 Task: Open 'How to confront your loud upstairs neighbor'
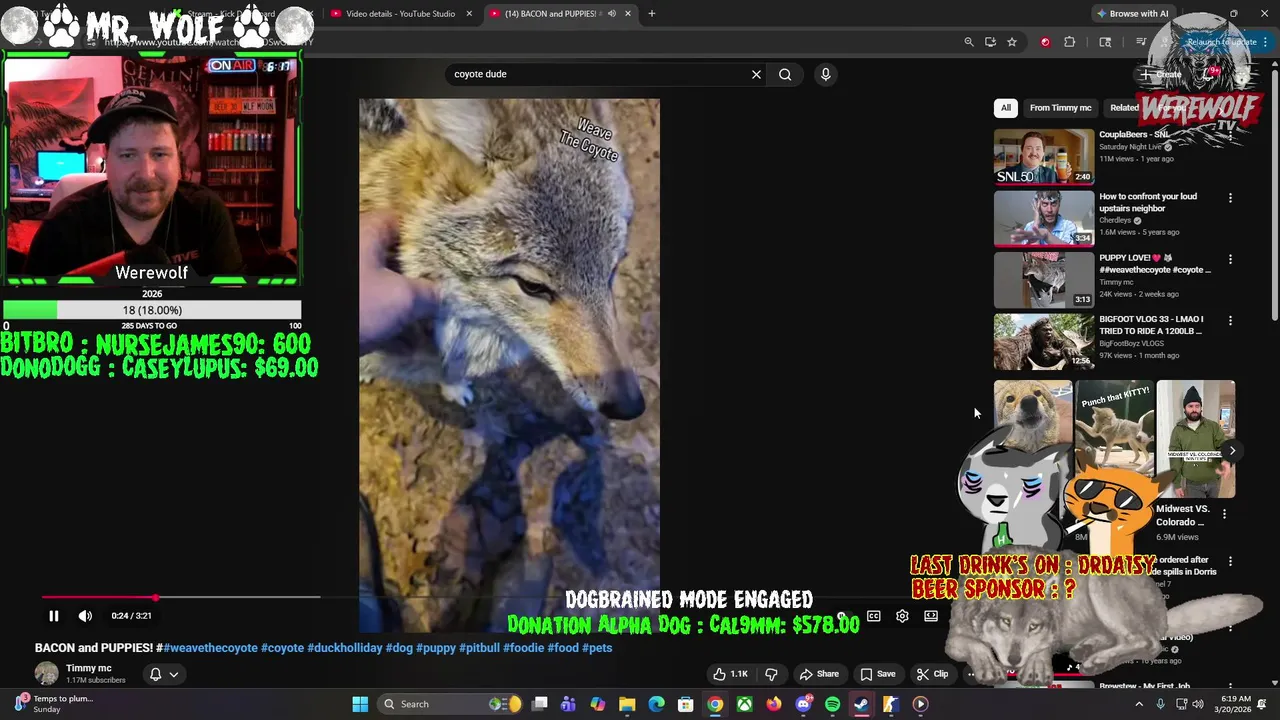1148,202
